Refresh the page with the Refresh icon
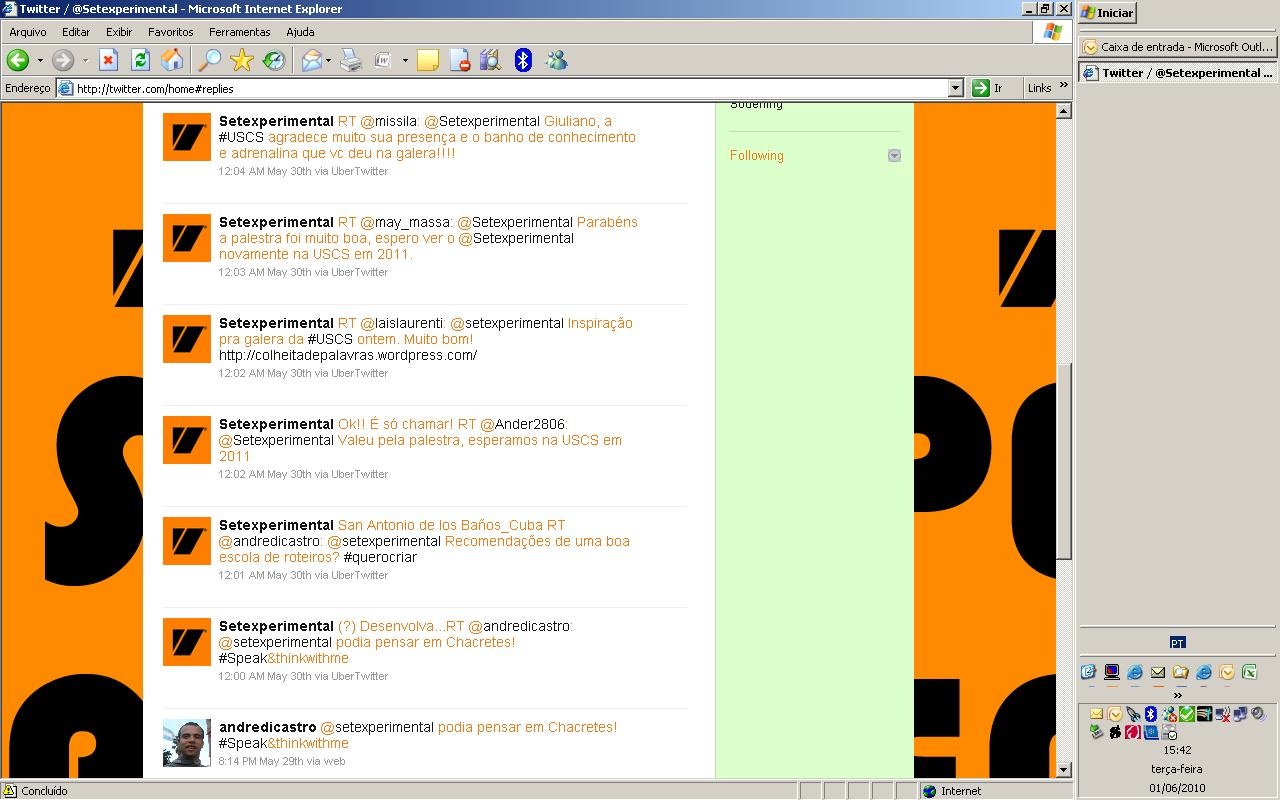1280x800 pixels. pyautogui.click(x=140, y=61)
